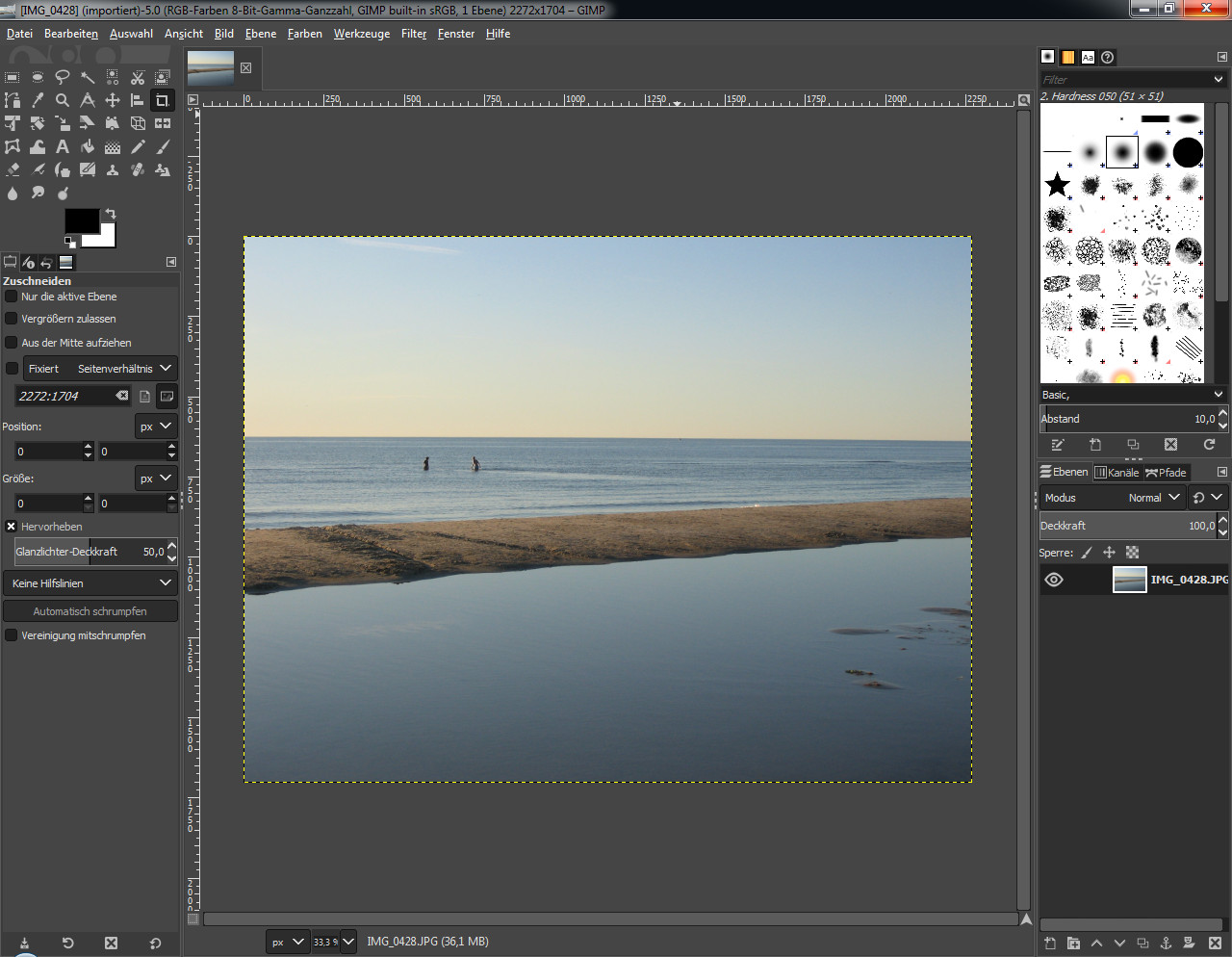The height and width of the screenshot is (957, 1232).
Task: Select the Gradient tool
Action: (x=113, y=146)
